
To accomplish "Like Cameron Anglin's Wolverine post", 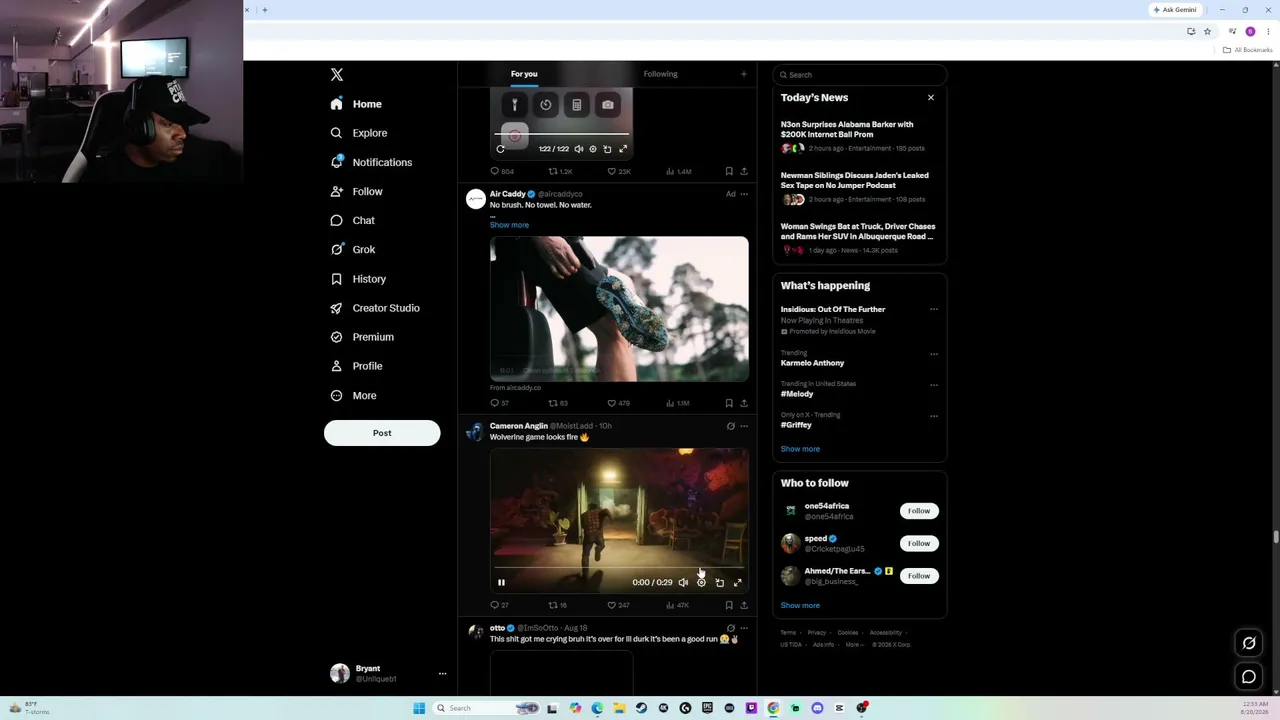I will 619,606.
